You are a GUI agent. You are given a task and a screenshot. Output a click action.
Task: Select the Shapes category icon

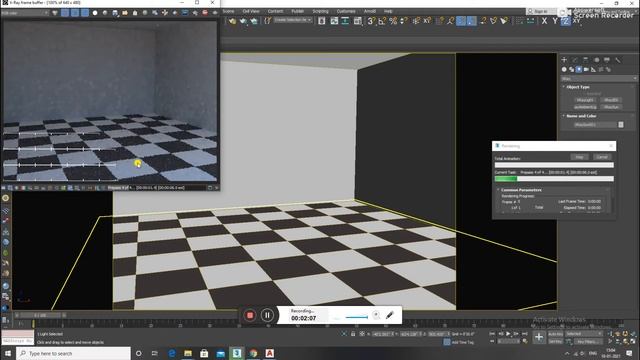tap(571, 69)
